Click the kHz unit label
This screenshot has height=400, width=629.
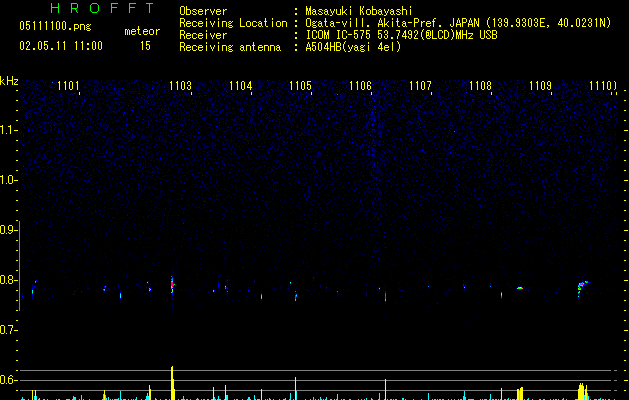click(9, 81)
